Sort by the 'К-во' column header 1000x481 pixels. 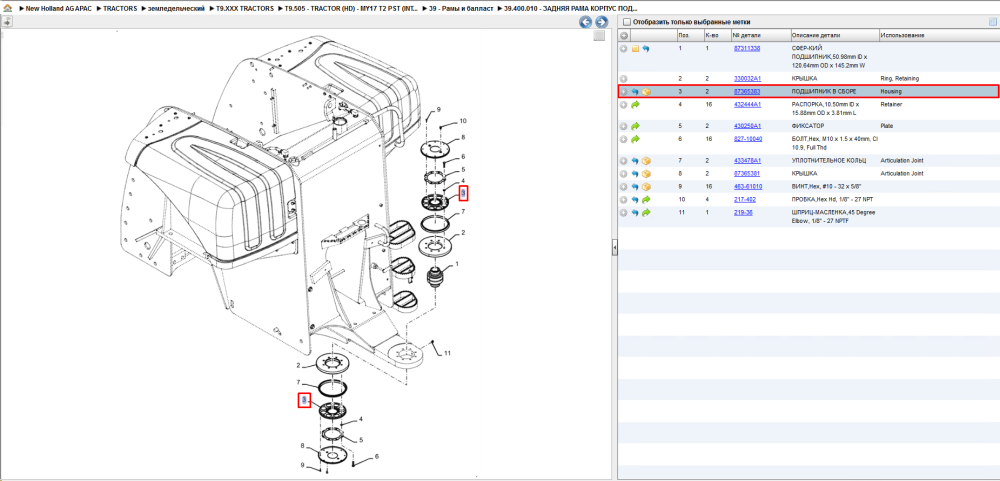(x=717, y=35)
